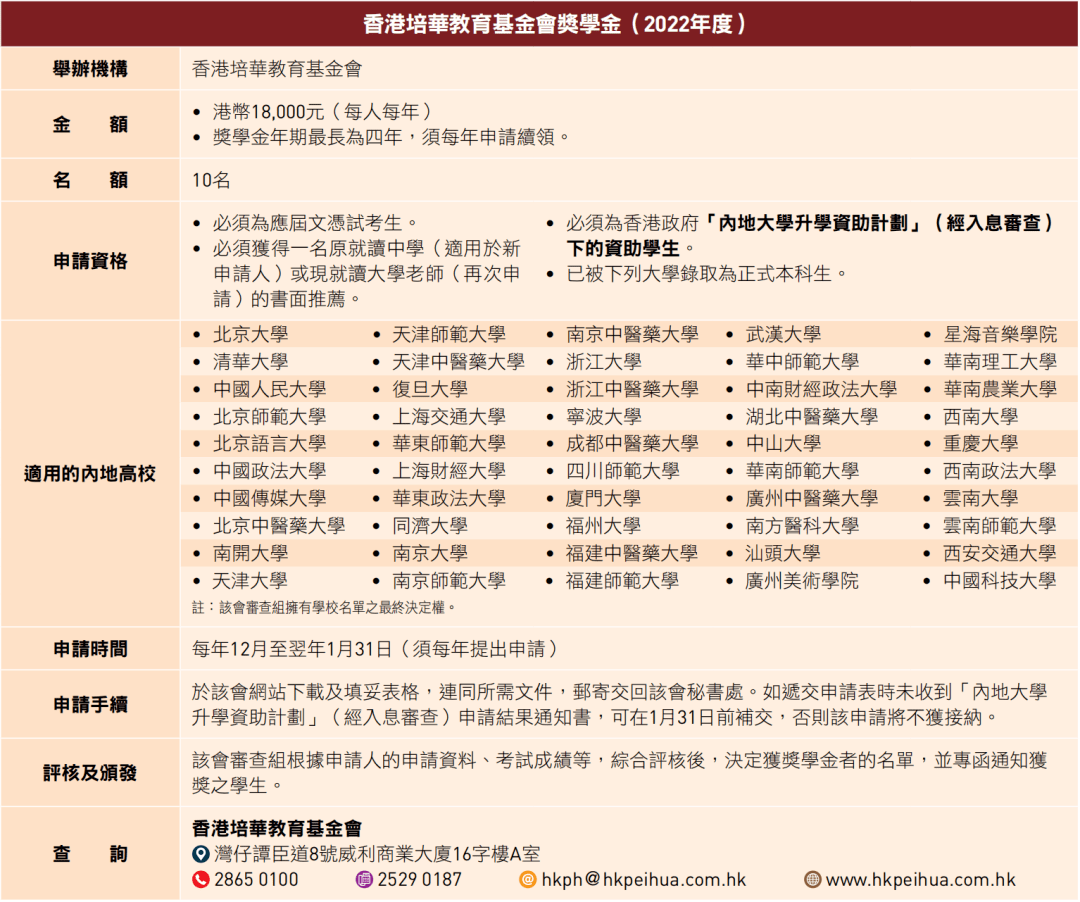
Task: Click 中南財經政法大學 in the list
Action: pyautogui.click(x=822, y=389)
